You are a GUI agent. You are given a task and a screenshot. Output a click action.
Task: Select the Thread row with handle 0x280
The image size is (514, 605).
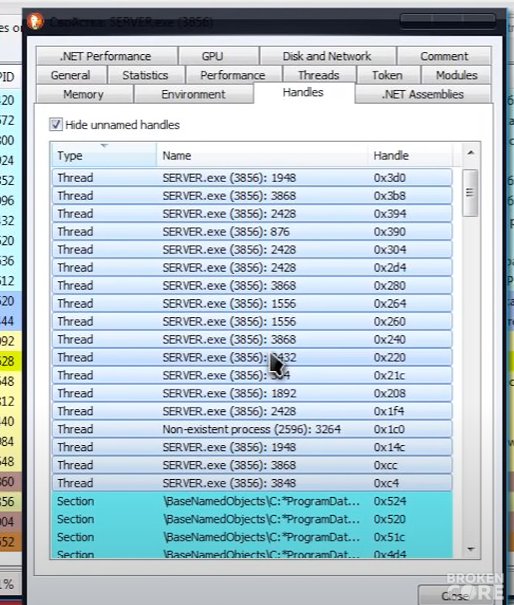(252, 285)
